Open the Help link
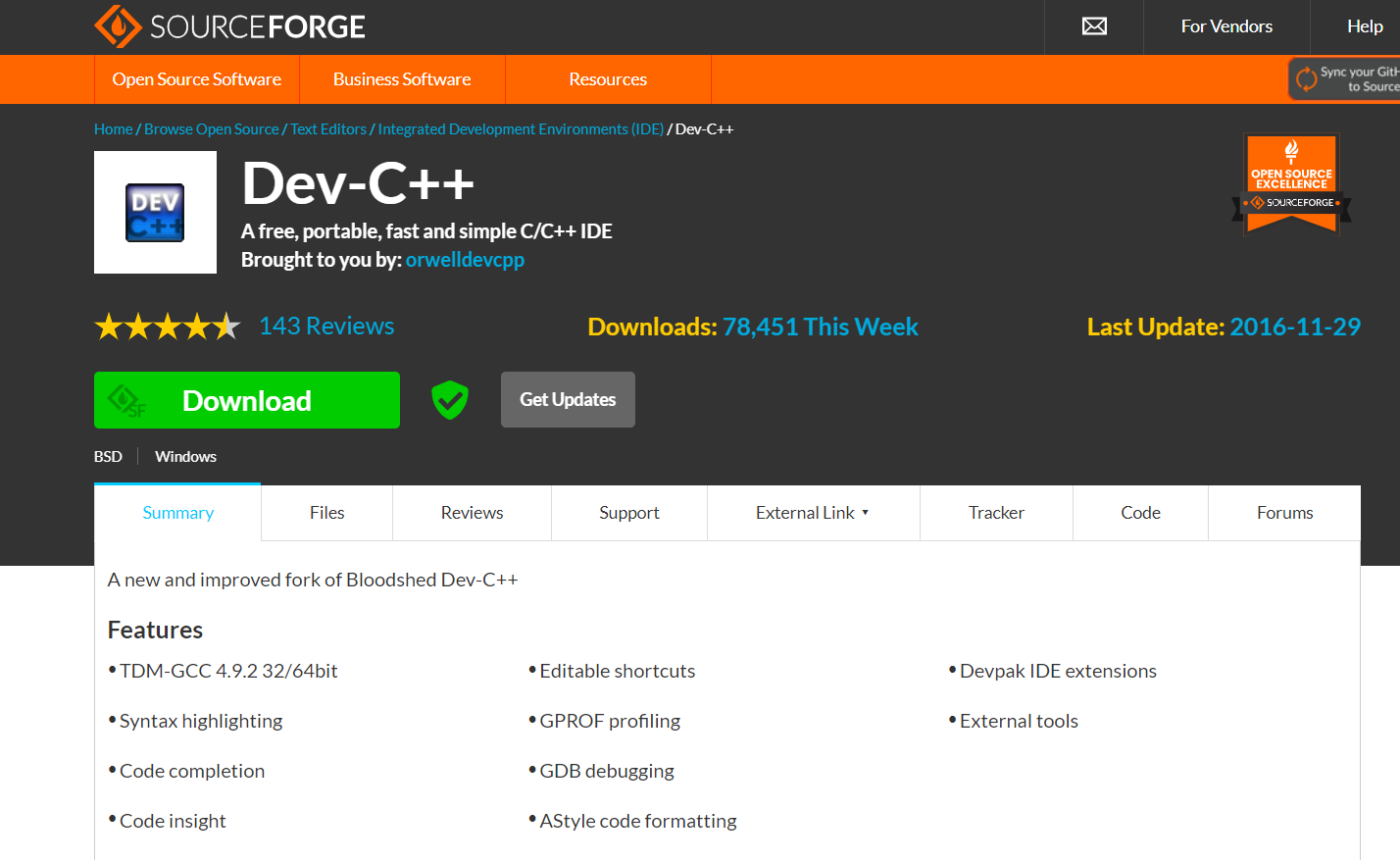Viewport: 1400px width, 860px height. point(1365,26)
